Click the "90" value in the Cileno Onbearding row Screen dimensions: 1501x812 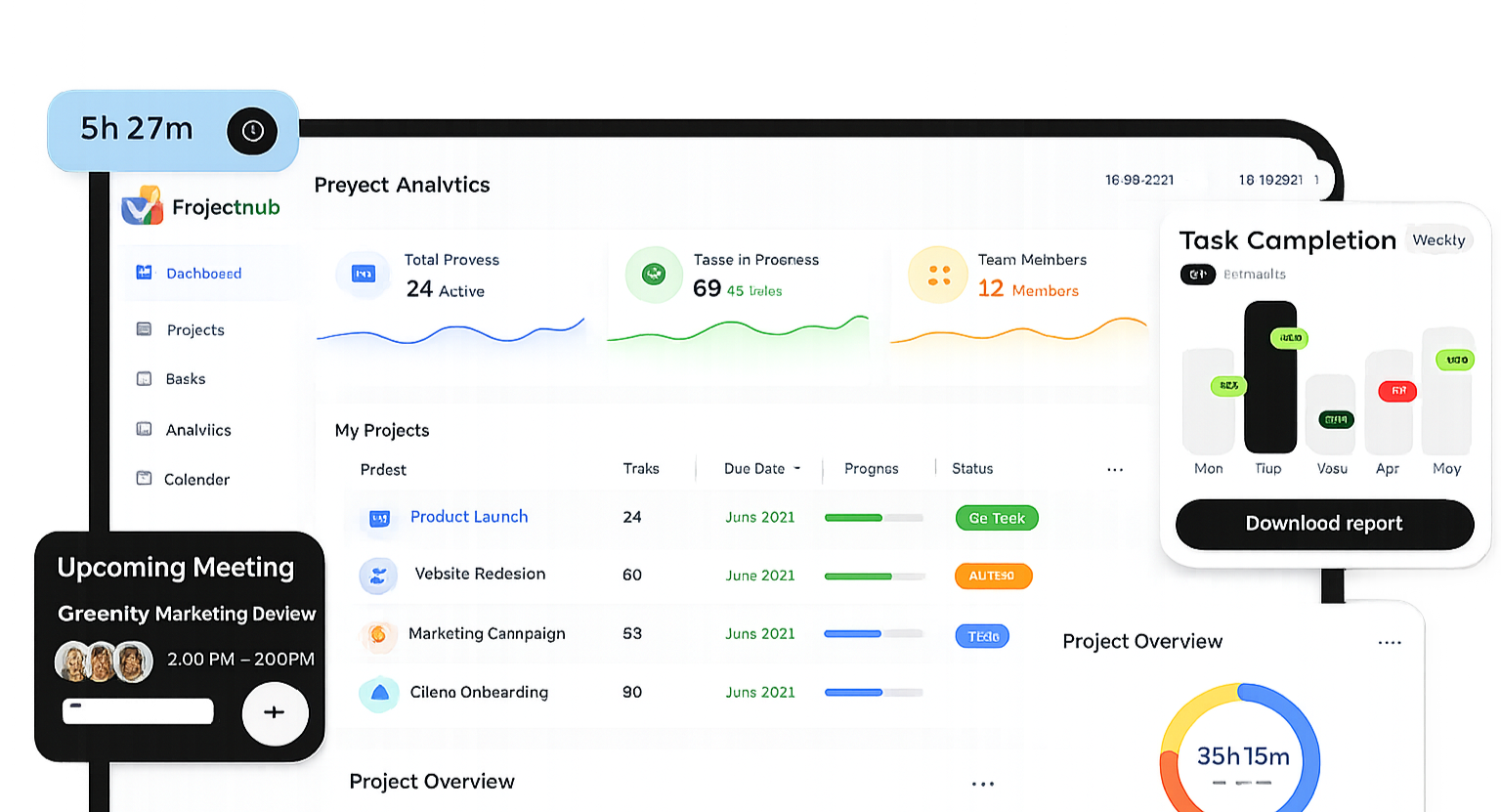[x=632, y=692]
